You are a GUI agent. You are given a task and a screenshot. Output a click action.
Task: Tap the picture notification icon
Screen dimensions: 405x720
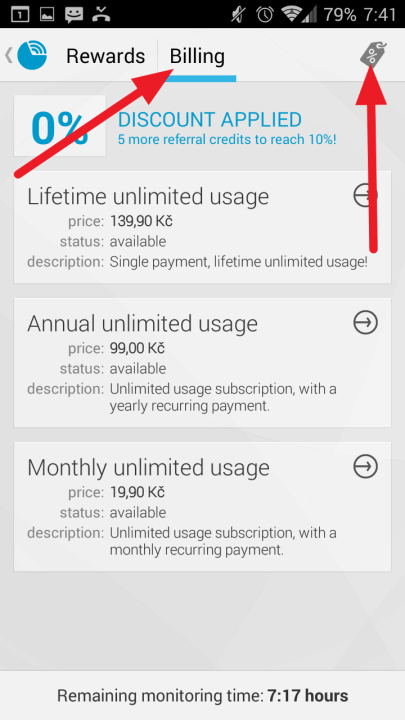pos(47,15)
